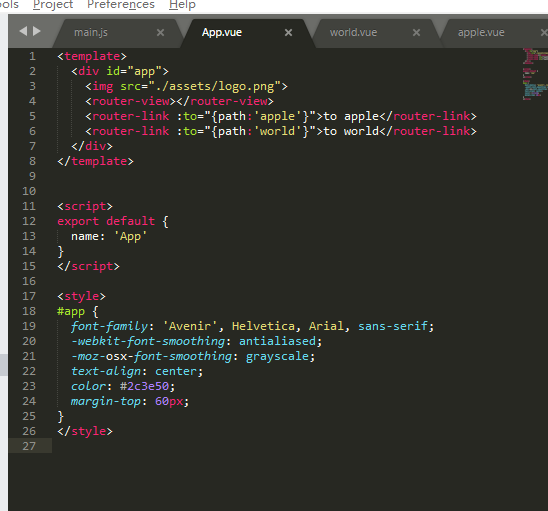
Task: Click the next tab right arrow
Action: (x=37, y=31)
